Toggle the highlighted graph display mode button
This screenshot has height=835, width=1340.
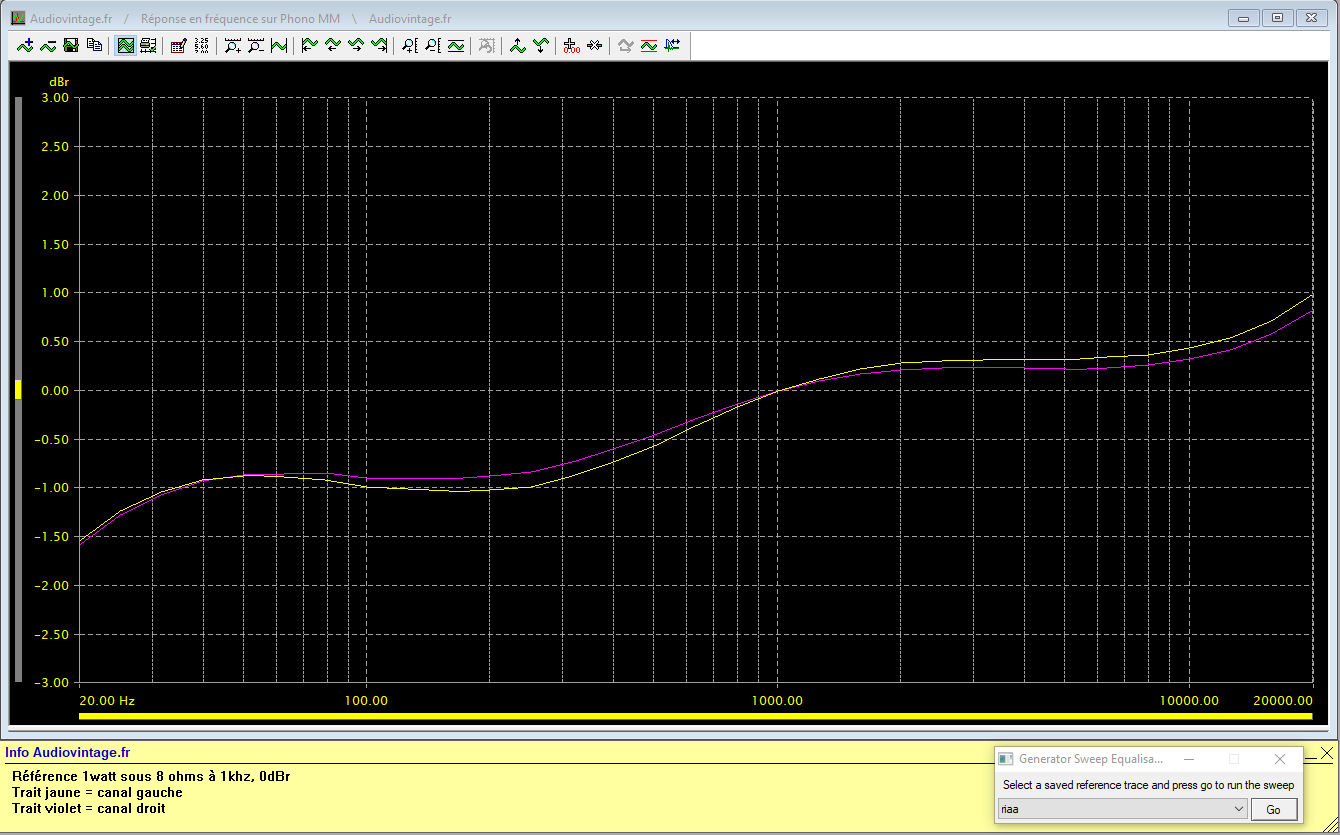tap(125, 45)
